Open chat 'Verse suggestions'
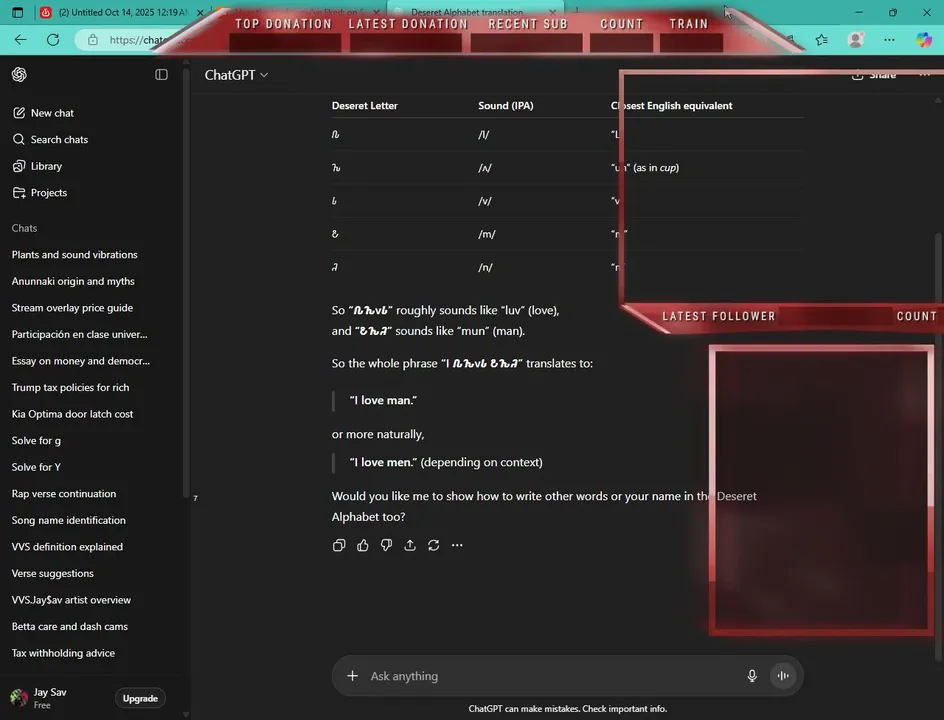This screenshot has width=944, height=720. (x=52, y=573)
